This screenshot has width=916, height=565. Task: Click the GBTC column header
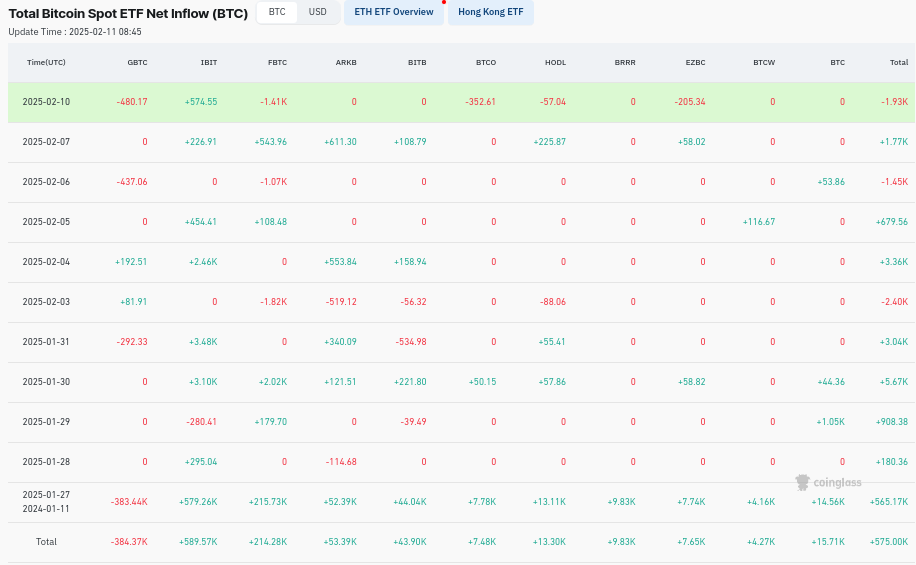pyautogui.click(x=137, y=63)
